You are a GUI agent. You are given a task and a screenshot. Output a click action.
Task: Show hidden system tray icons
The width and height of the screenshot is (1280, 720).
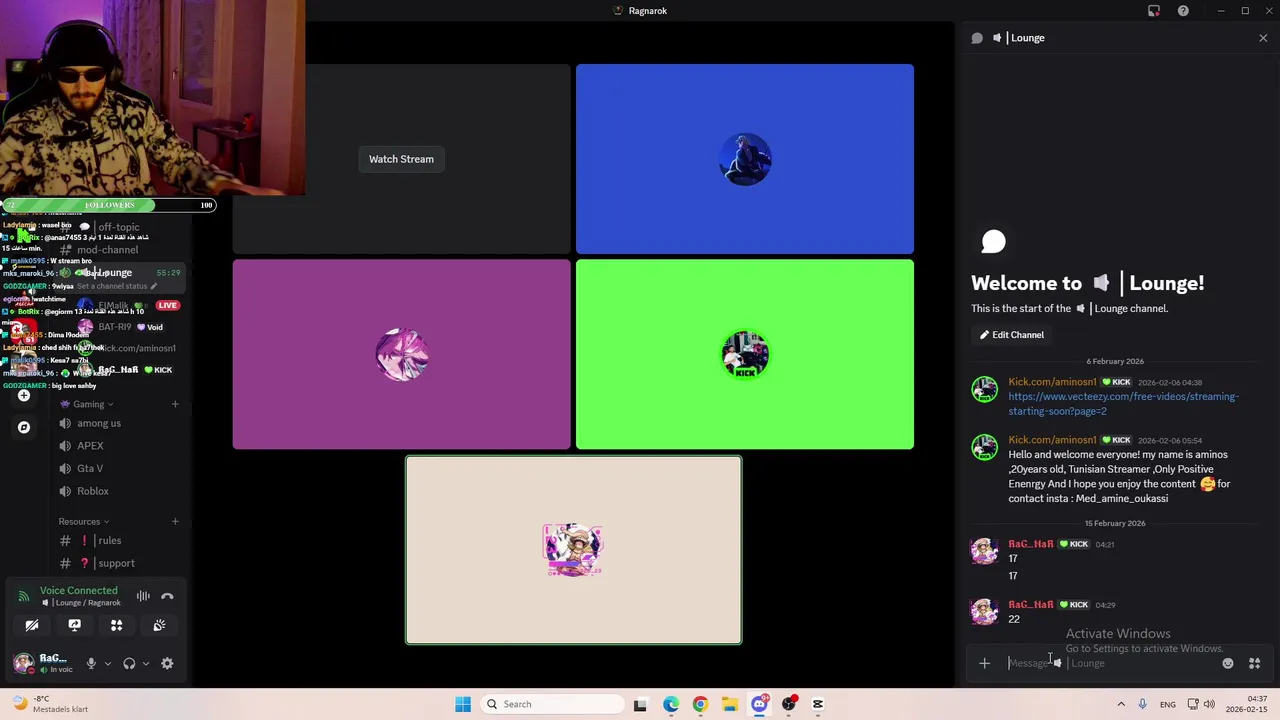click(1121, 704)
